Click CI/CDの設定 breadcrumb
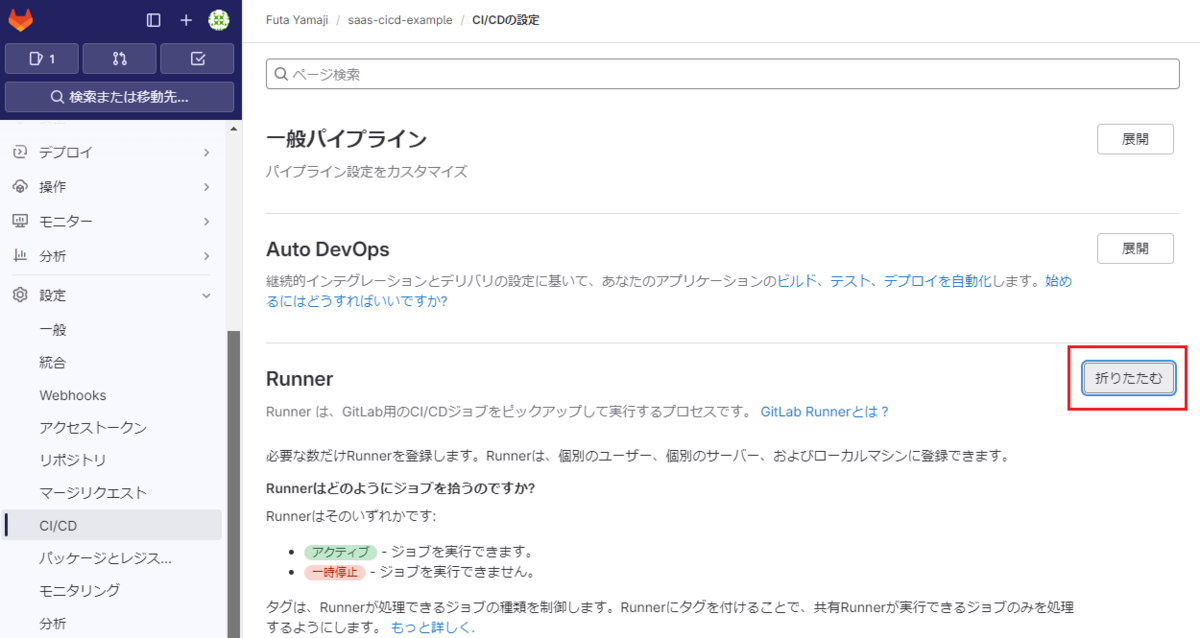 [x=506, y=20]
